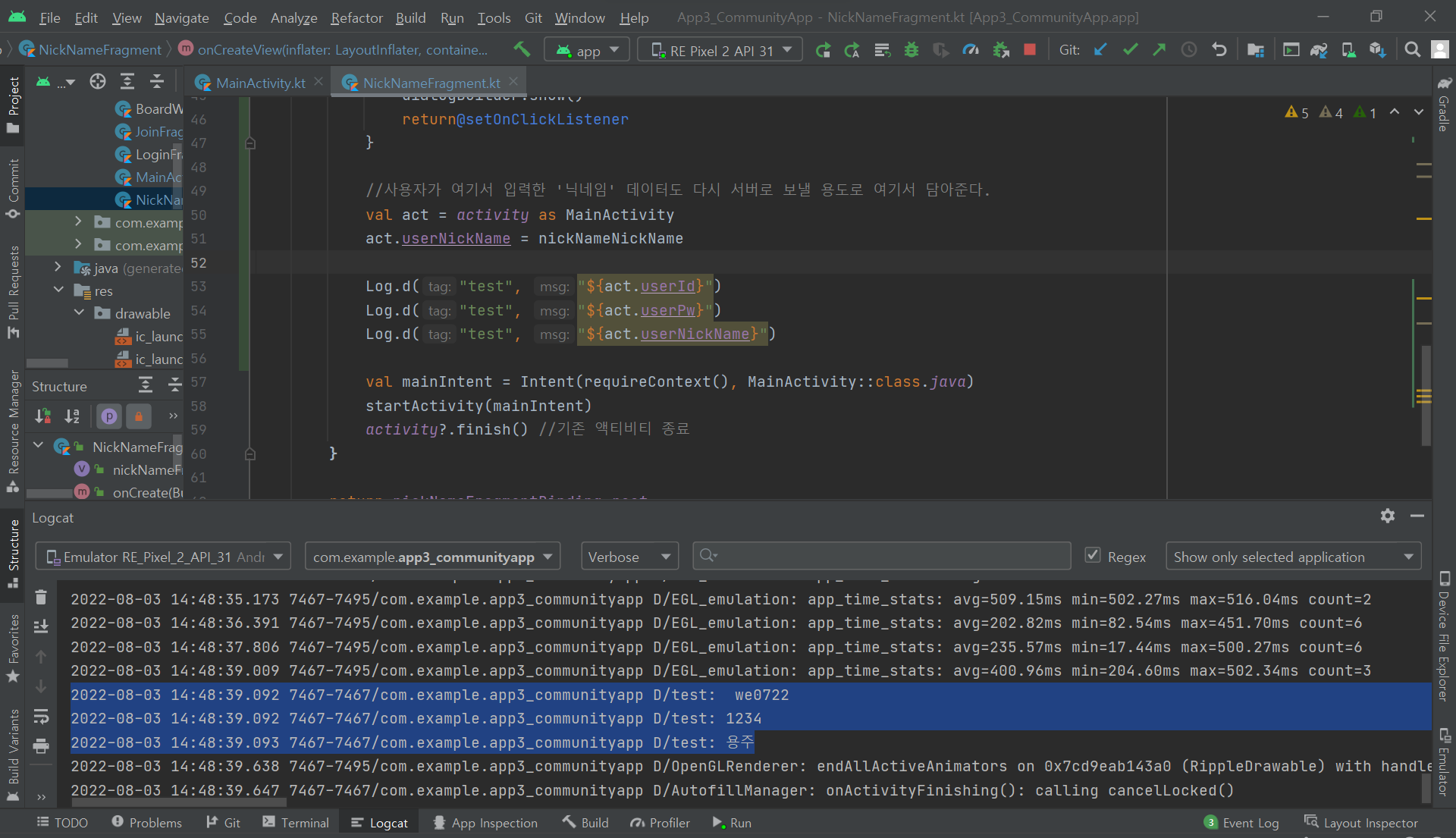
Task: Open Logcat settings gear icon
Action: 1387,516
